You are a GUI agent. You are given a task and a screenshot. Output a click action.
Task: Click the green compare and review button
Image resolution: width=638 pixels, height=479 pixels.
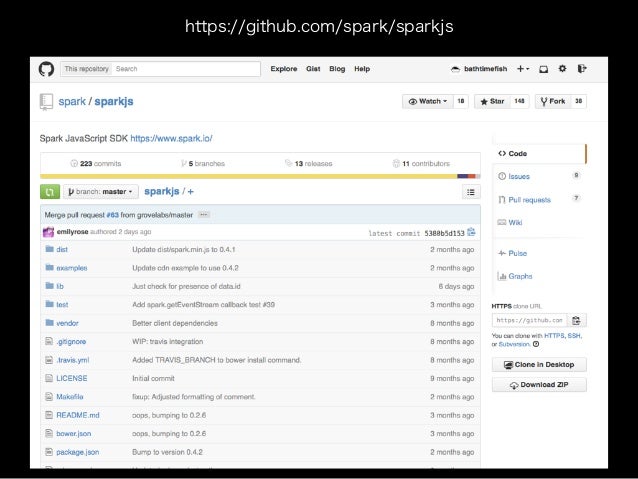pos(50,192)
